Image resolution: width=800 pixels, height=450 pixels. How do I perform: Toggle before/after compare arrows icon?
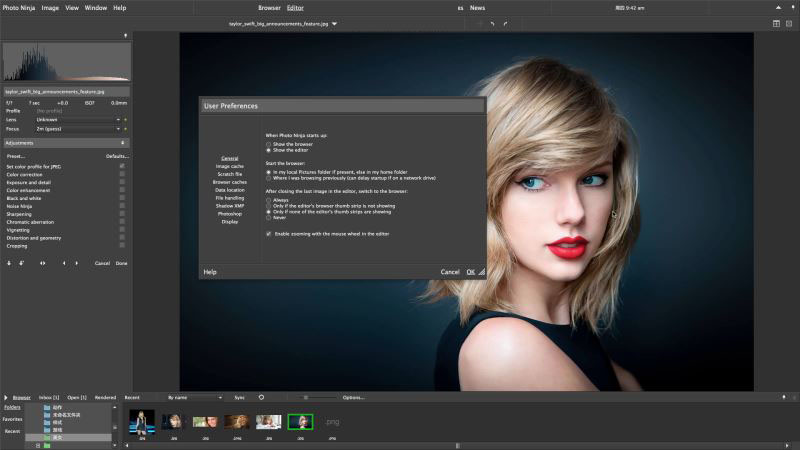[x=43, y=263]
